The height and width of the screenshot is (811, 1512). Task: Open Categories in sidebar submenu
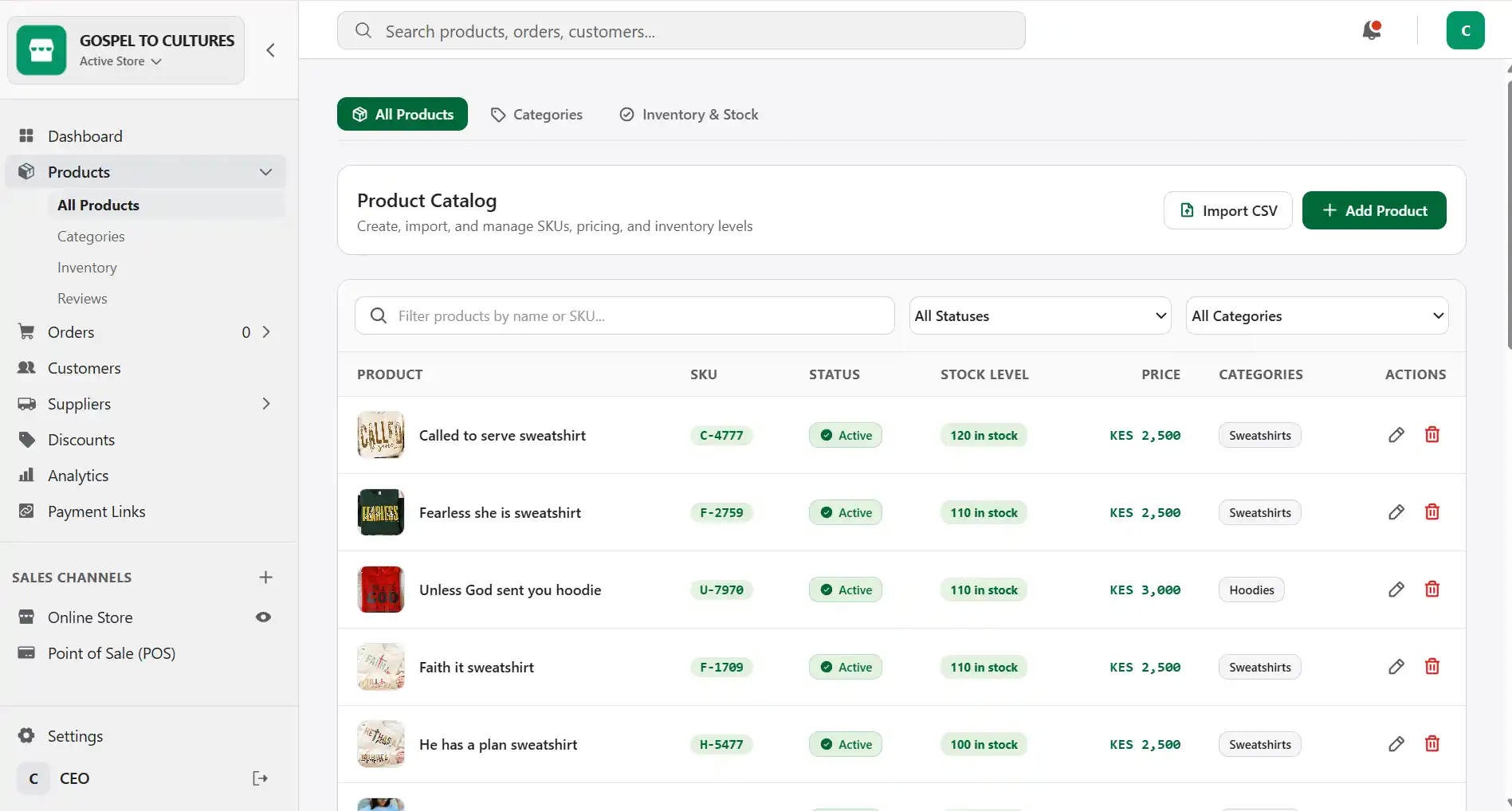click(91, 236)
